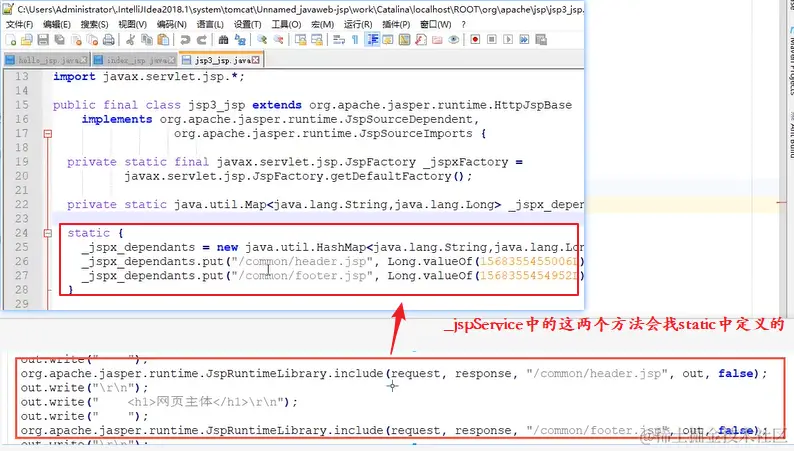Viewport: 794px width, 451px height.
Task: Collapse the static block fold on line 24
Action: tap(48, 233)
